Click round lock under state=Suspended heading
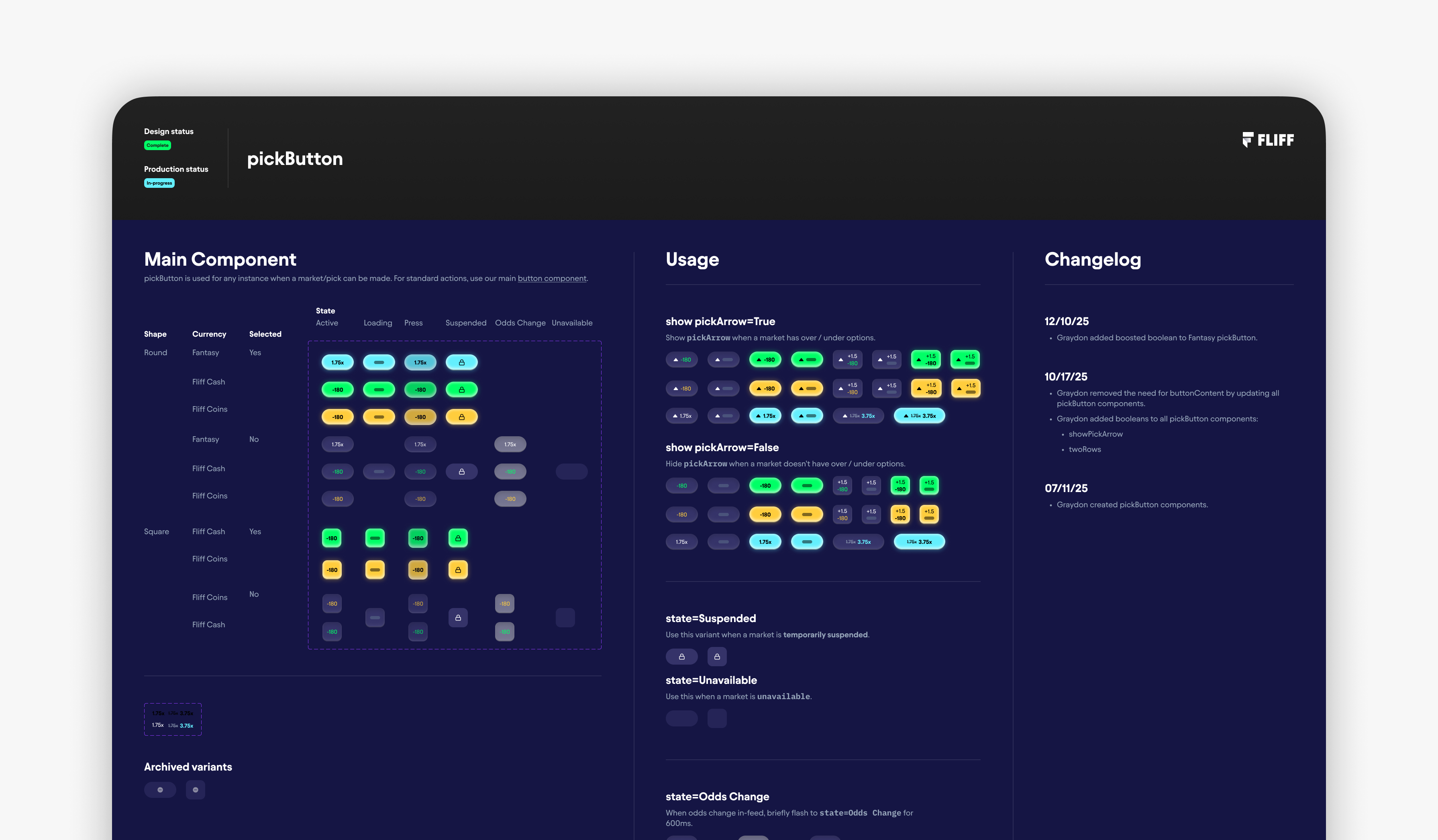This screenshot has width=1438, height=840. click(x=681, y=657)
